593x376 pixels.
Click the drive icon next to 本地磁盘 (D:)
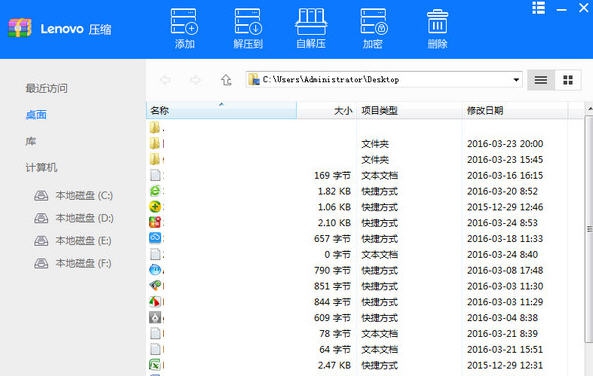point(41,218)
